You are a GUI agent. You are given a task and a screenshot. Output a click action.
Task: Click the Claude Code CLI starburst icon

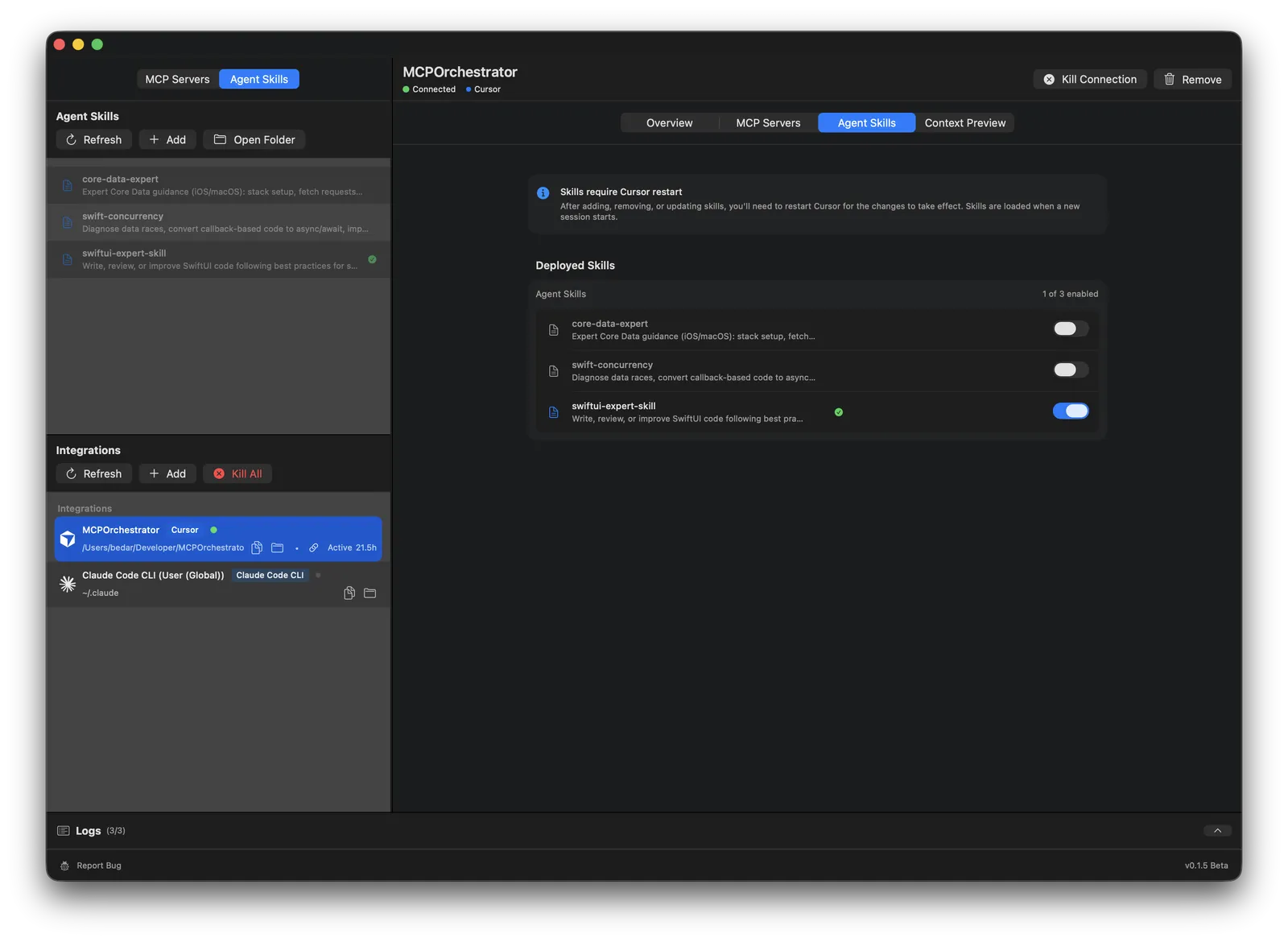coord(68,584)
